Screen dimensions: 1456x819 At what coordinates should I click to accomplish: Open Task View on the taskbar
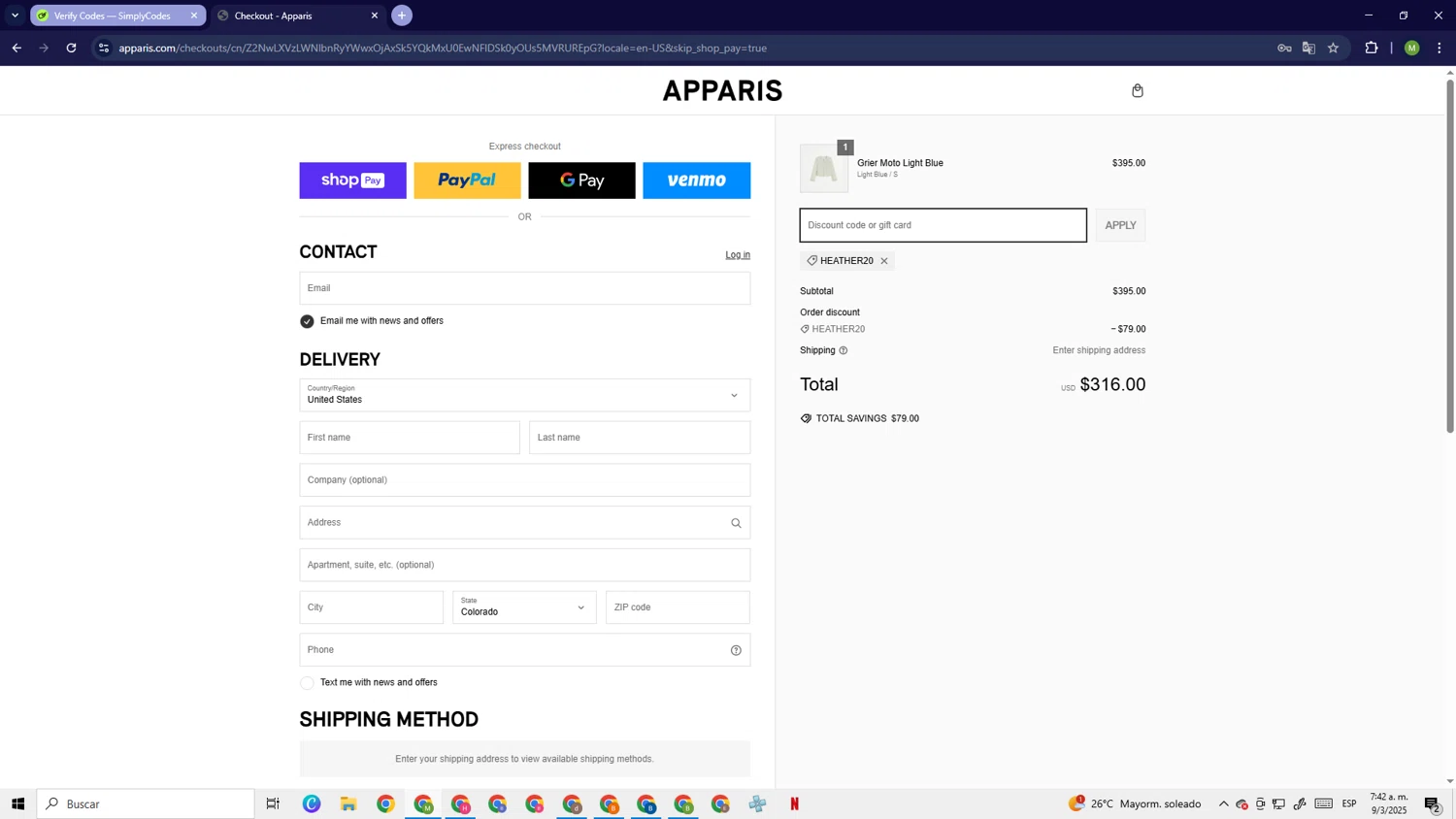click(273, 803)
